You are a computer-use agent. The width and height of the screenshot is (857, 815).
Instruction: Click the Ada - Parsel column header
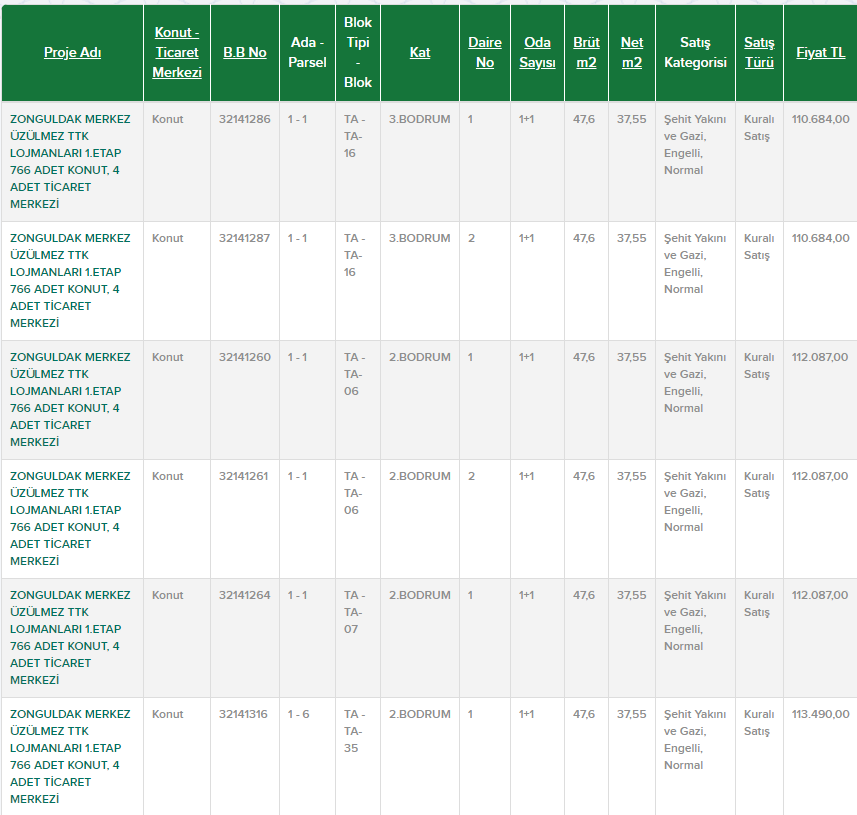coord(307,53)
